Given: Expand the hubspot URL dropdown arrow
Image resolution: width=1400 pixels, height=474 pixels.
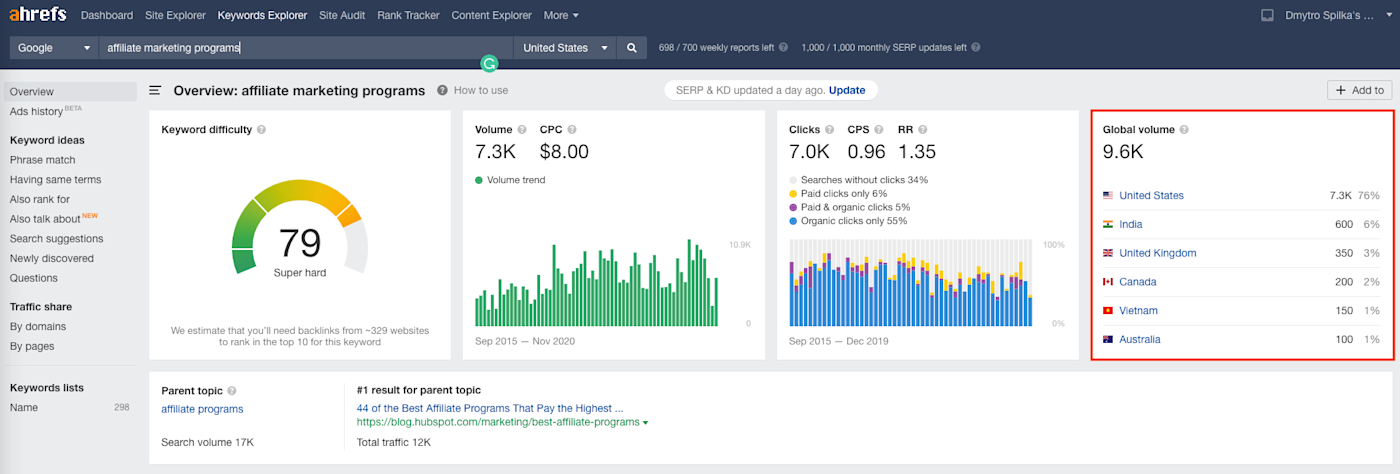Looking at the screenshot, I should coord(645,423).
